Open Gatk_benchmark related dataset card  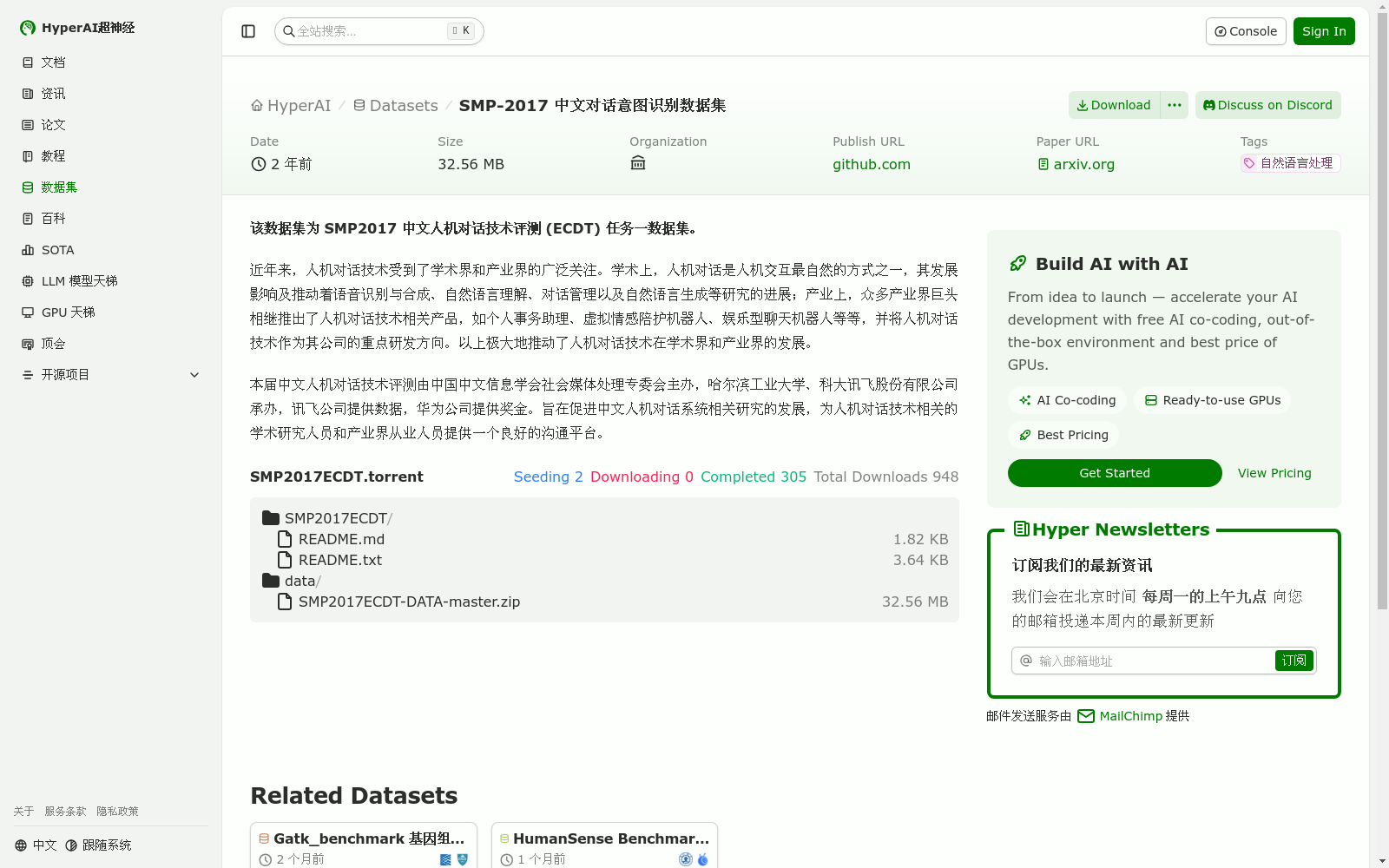364,845
